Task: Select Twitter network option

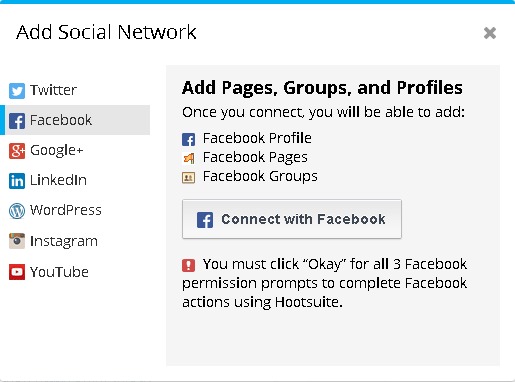Action: coord(76,90)
